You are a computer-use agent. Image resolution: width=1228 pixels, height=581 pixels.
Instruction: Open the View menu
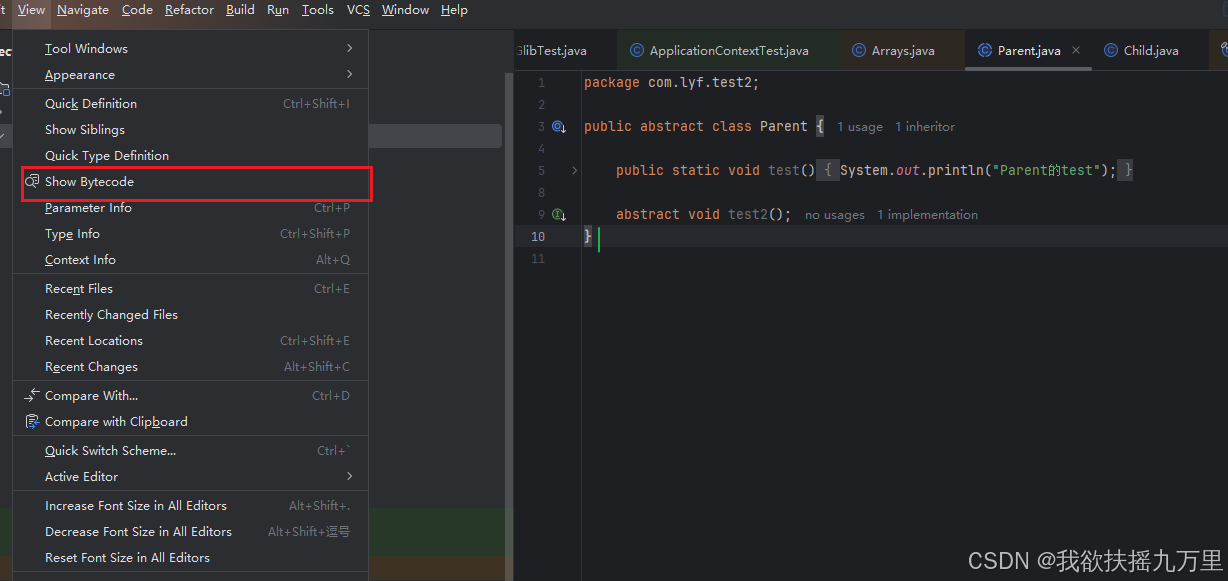click(31, 10)
